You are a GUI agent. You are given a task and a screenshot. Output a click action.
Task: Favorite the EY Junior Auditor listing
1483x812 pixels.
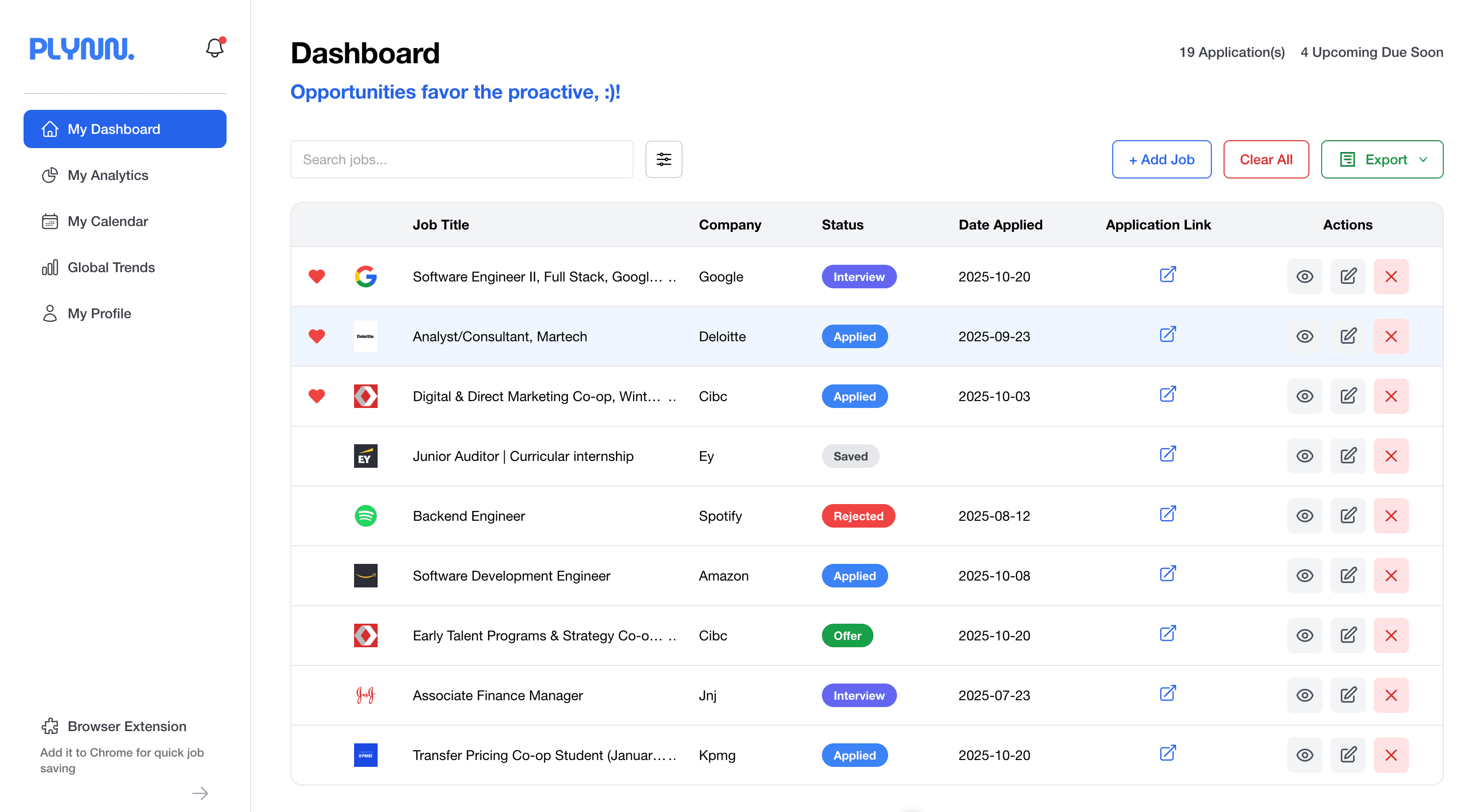(317, 456)
